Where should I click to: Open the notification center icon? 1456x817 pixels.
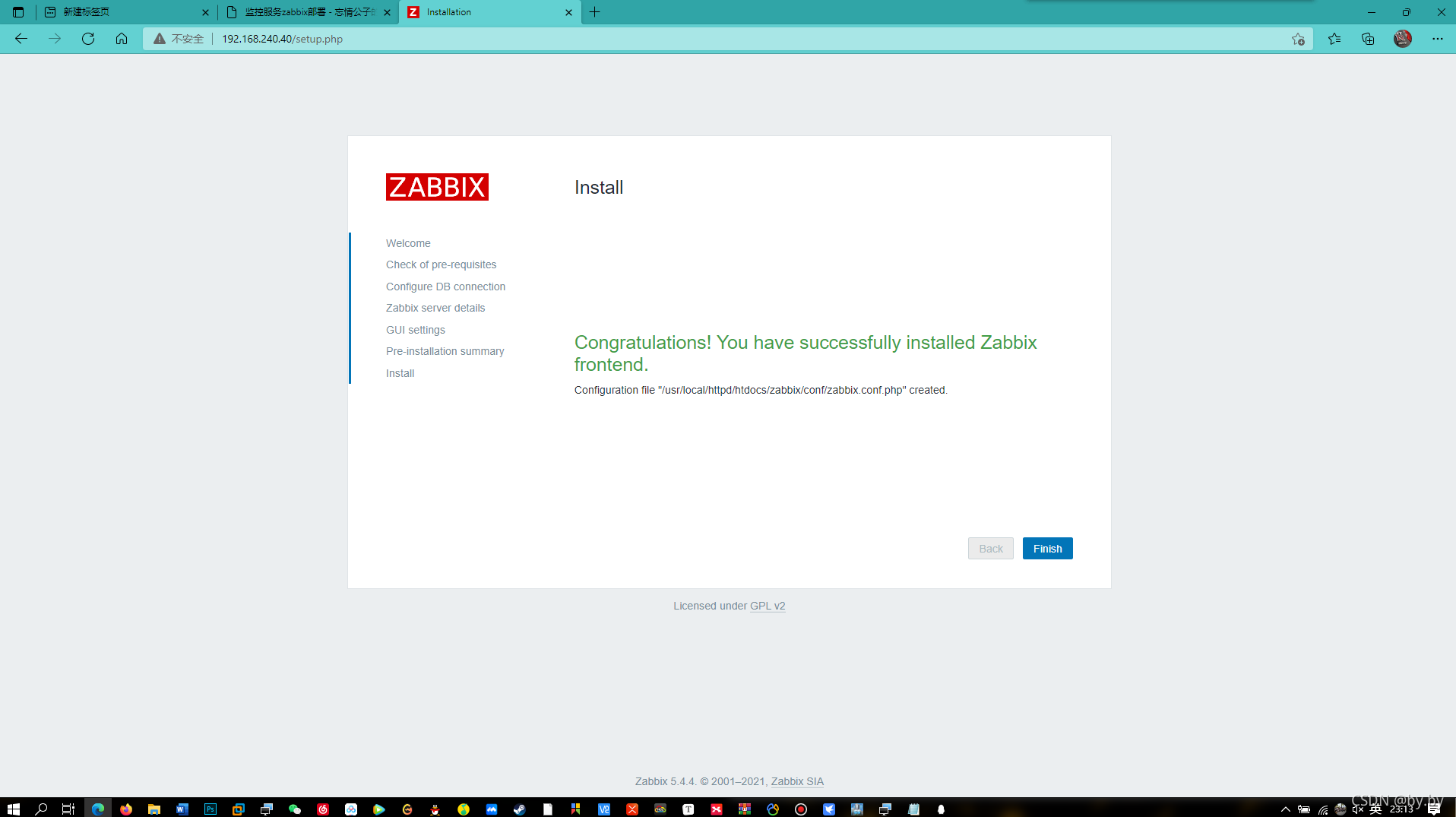coord(1434,809)
